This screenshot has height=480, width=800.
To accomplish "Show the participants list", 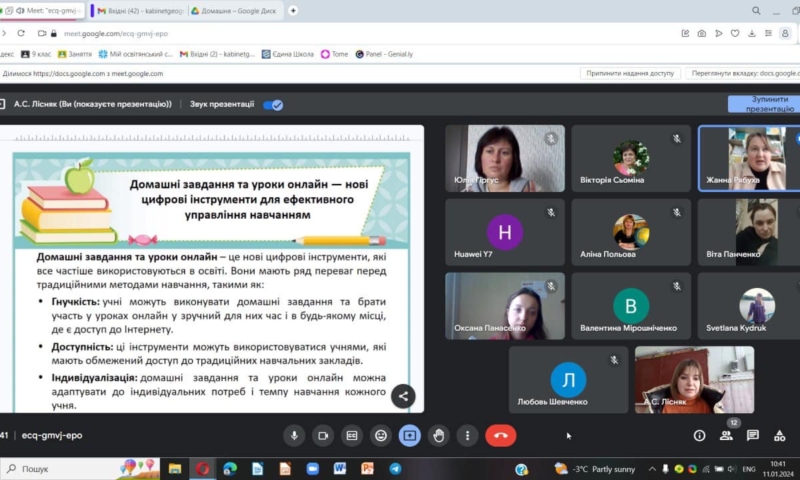I will pyautogui.click(x=726, y=436).
